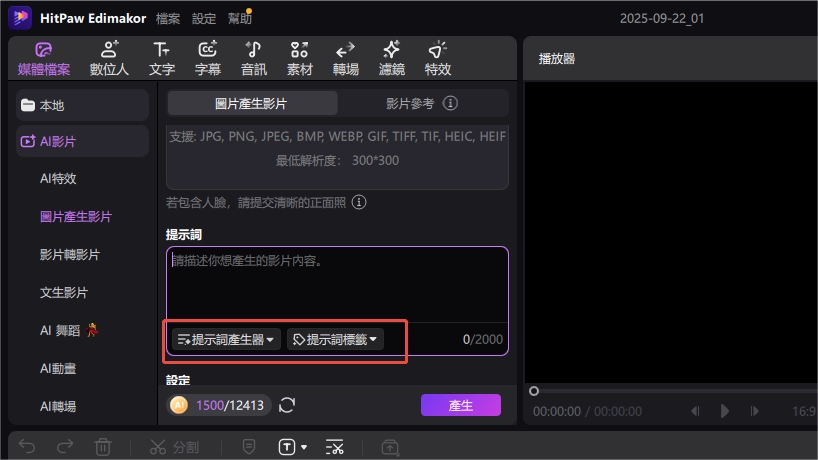Image resolution: width=818 pixels, height=460 pixels.
Task: Expand the 提示詞標籤 dropdown
Action: (335, 340)
